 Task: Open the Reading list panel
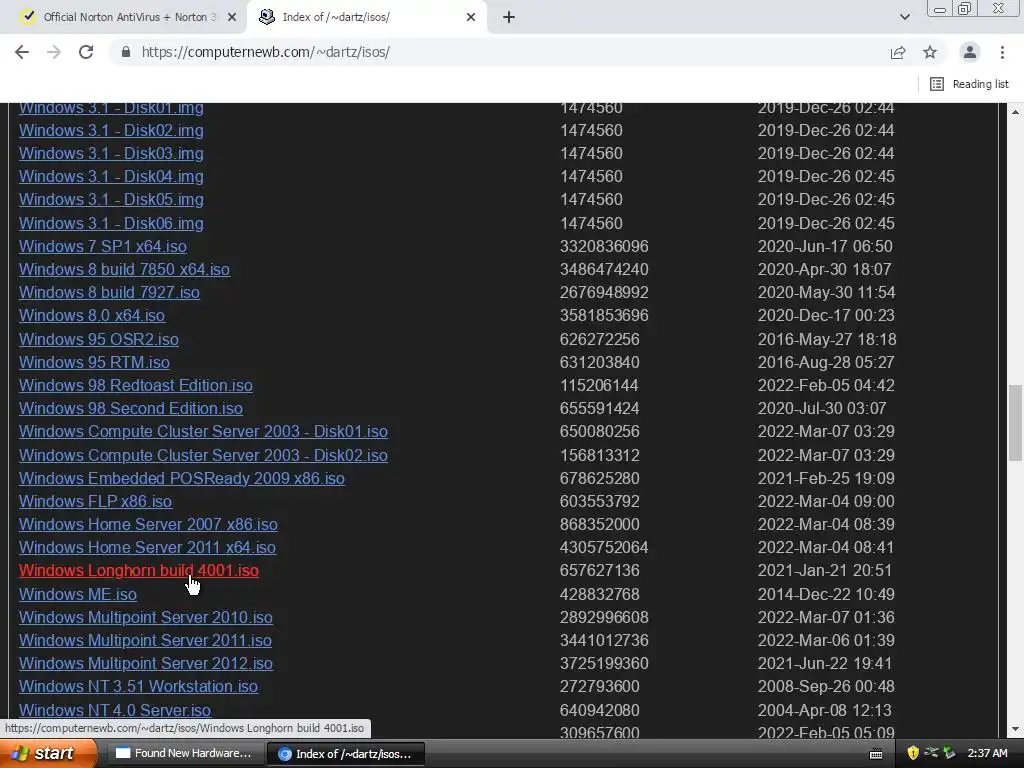[969, 84]
